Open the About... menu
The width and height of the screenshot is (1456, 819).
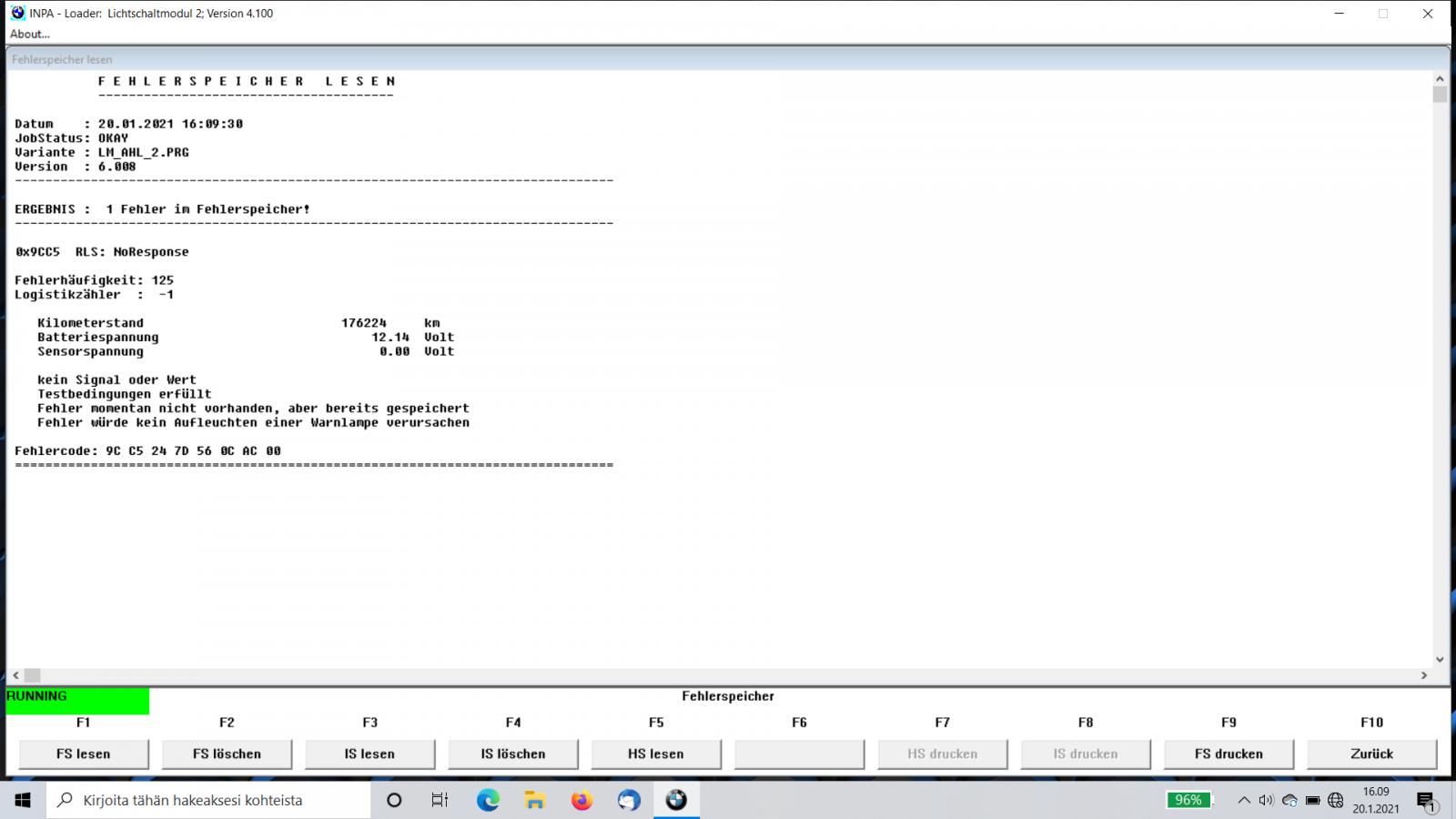(30, 34)
